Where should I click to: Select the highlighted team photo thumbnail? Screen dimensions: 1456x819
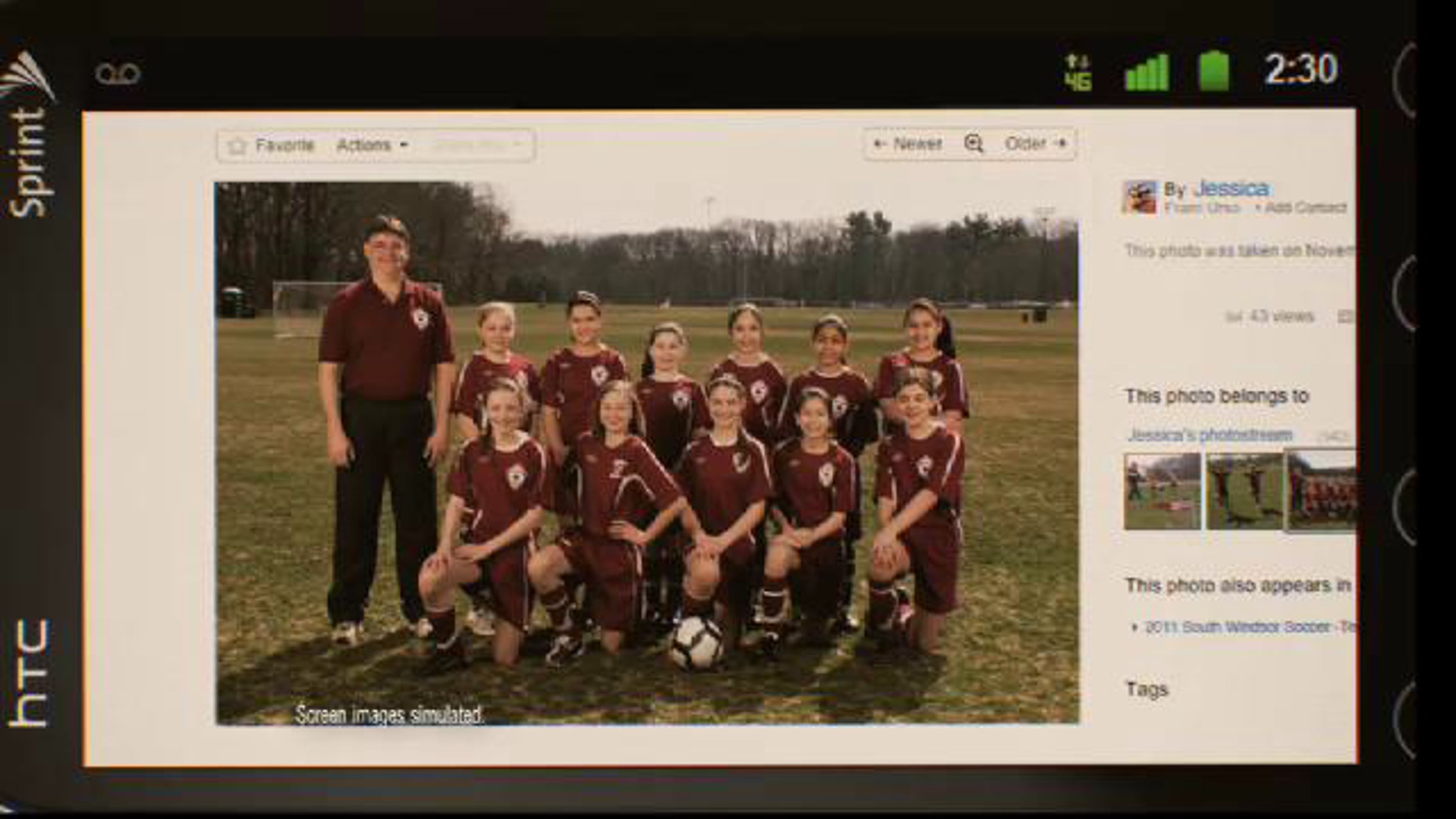(1321, 491)
